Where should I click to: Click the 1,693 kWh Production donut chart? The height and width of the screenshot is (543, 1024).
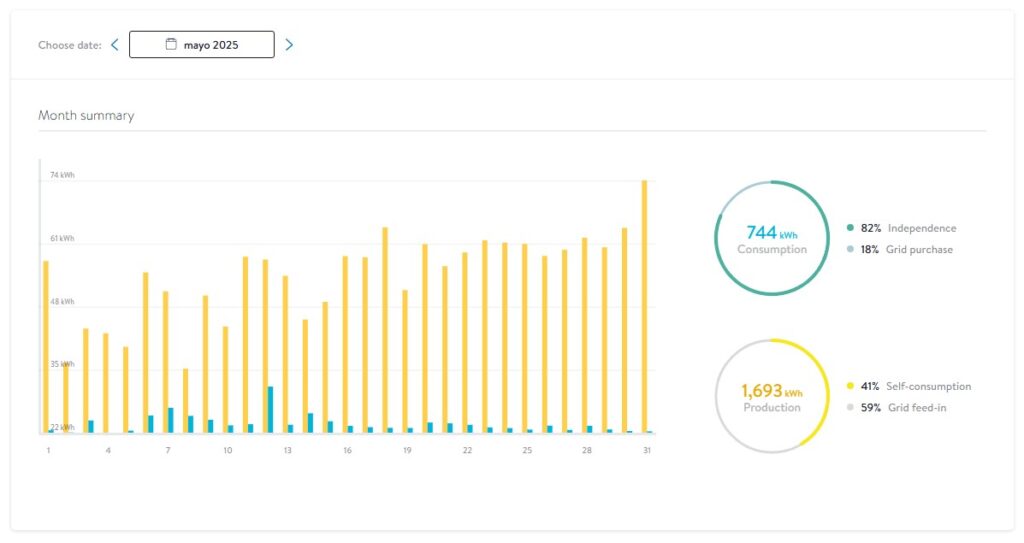pyautogui.click(x=772, y=397)
